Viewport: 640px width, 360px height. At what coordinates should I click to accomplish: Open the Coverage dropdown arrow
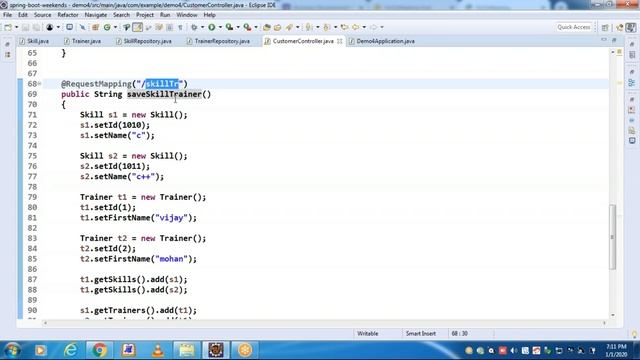[x=238, y=27]
